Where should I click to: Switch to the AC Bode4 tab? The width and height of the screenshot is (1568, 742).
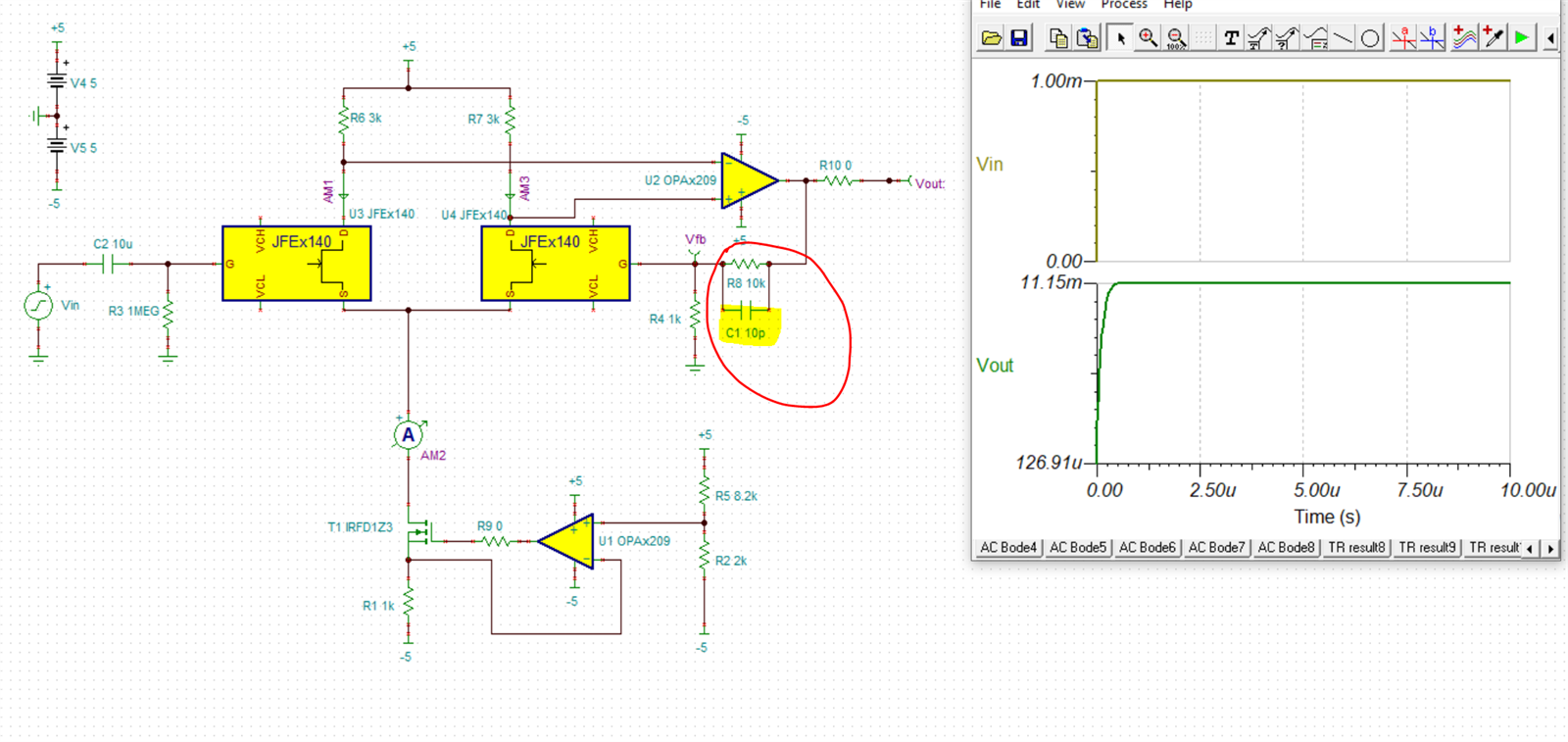tap(1008, 548)
